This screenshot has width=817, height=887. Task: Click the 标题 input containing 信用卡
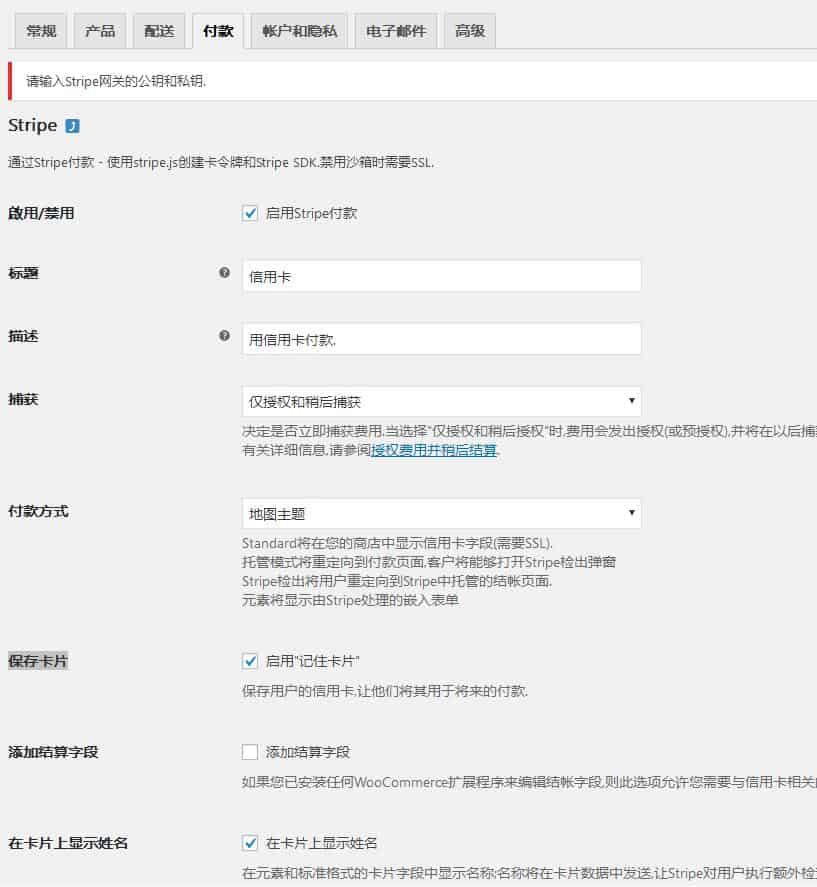point(441,276)
